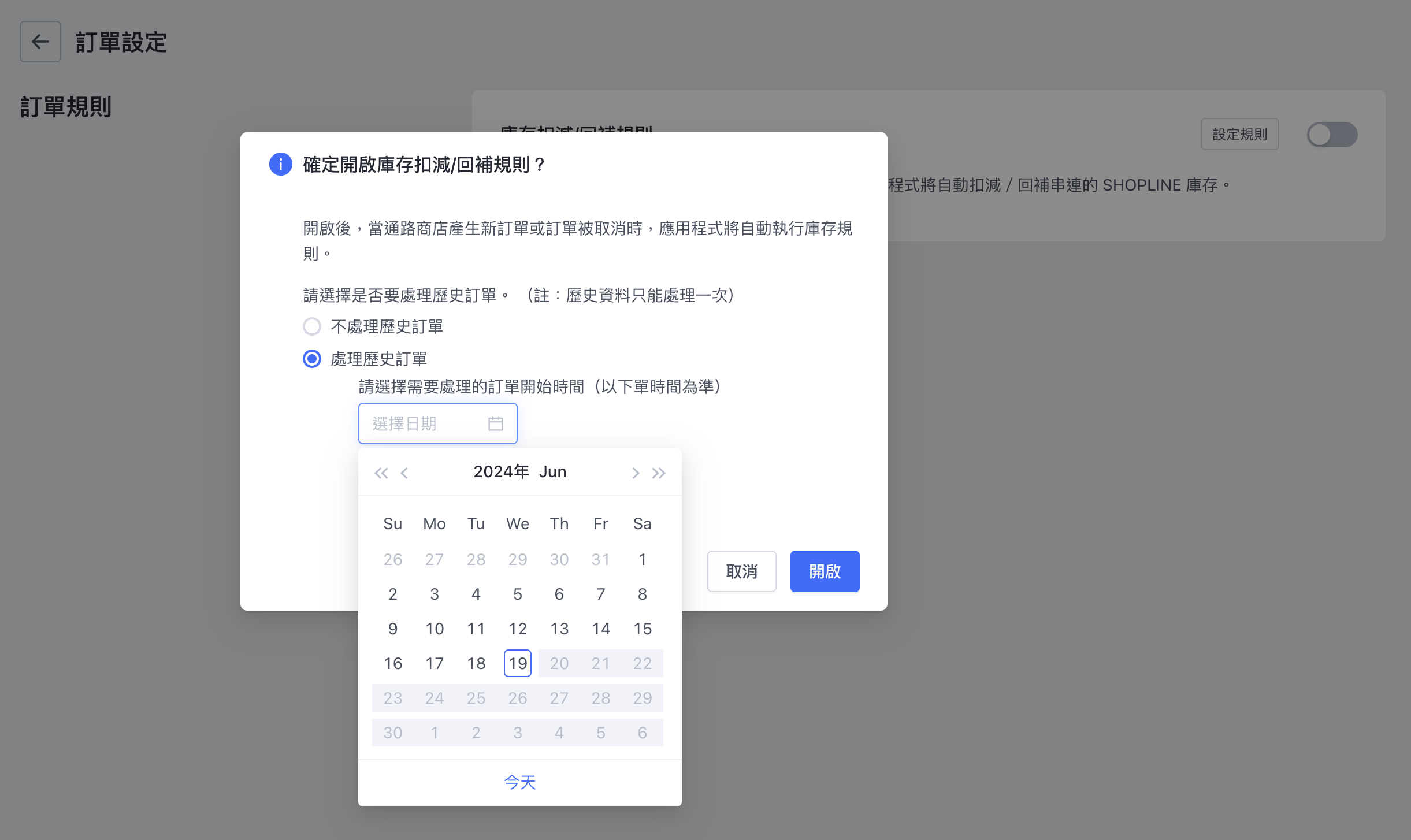Click the blue info icon in dialog
Image resolution: width=1411 pixels, height=840 pixels.
tap(281, 165)
